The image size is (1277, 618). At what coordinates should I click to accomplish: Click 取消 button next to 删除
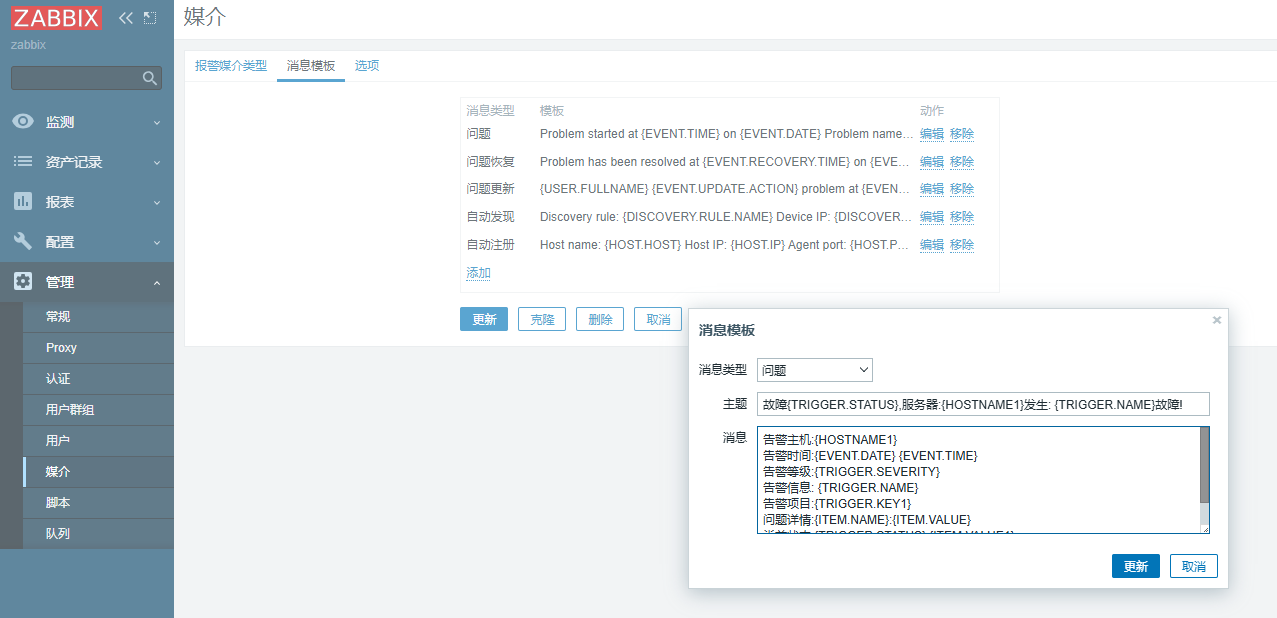click(x=658, y=319)
